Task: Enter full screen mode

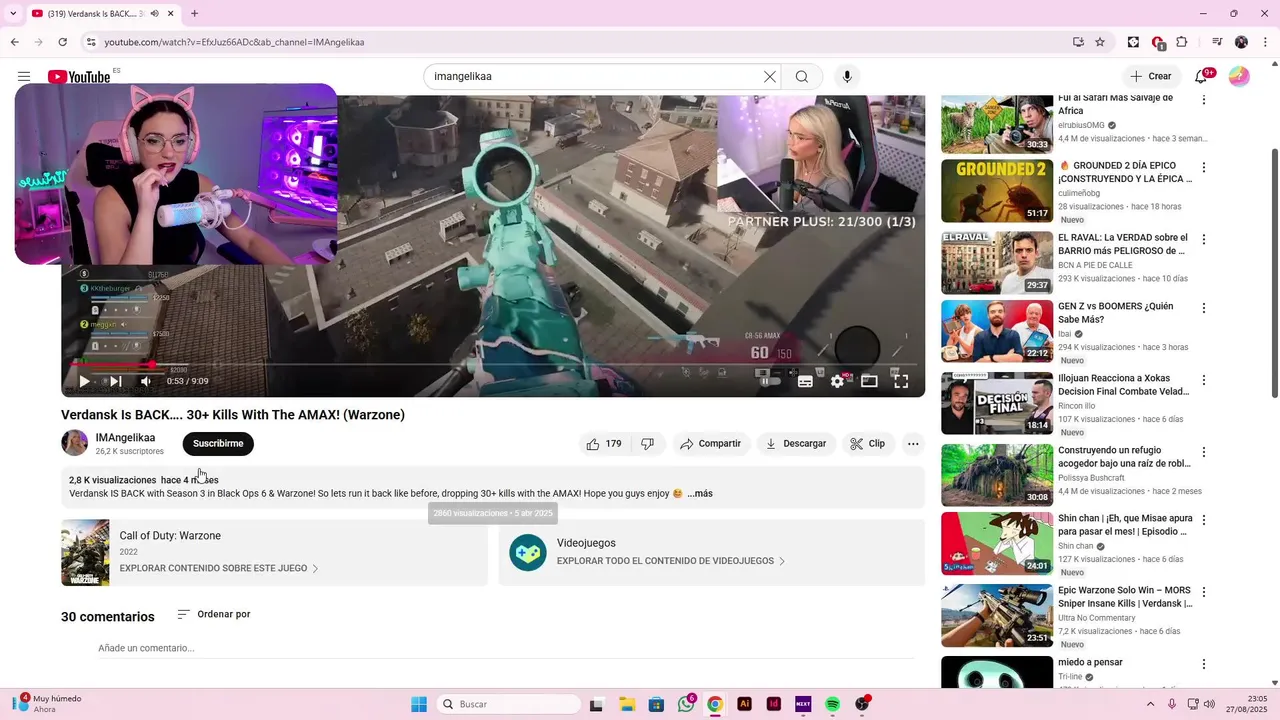Action: pyautogui.click(x=901, y=381)
